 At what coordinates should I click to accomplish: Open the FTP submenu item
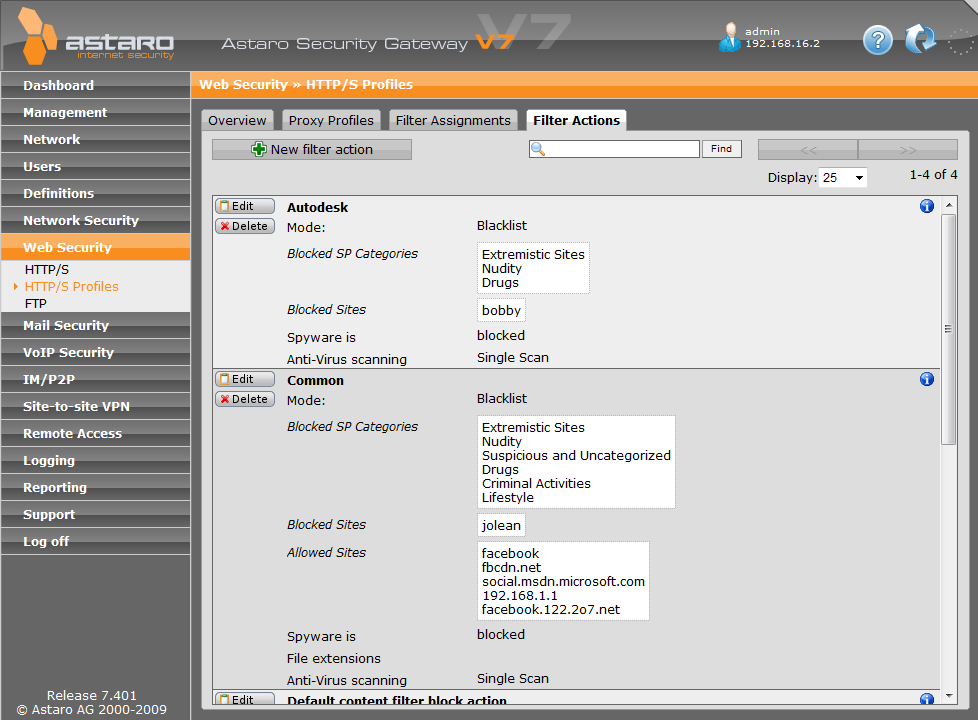pos(36,303)
